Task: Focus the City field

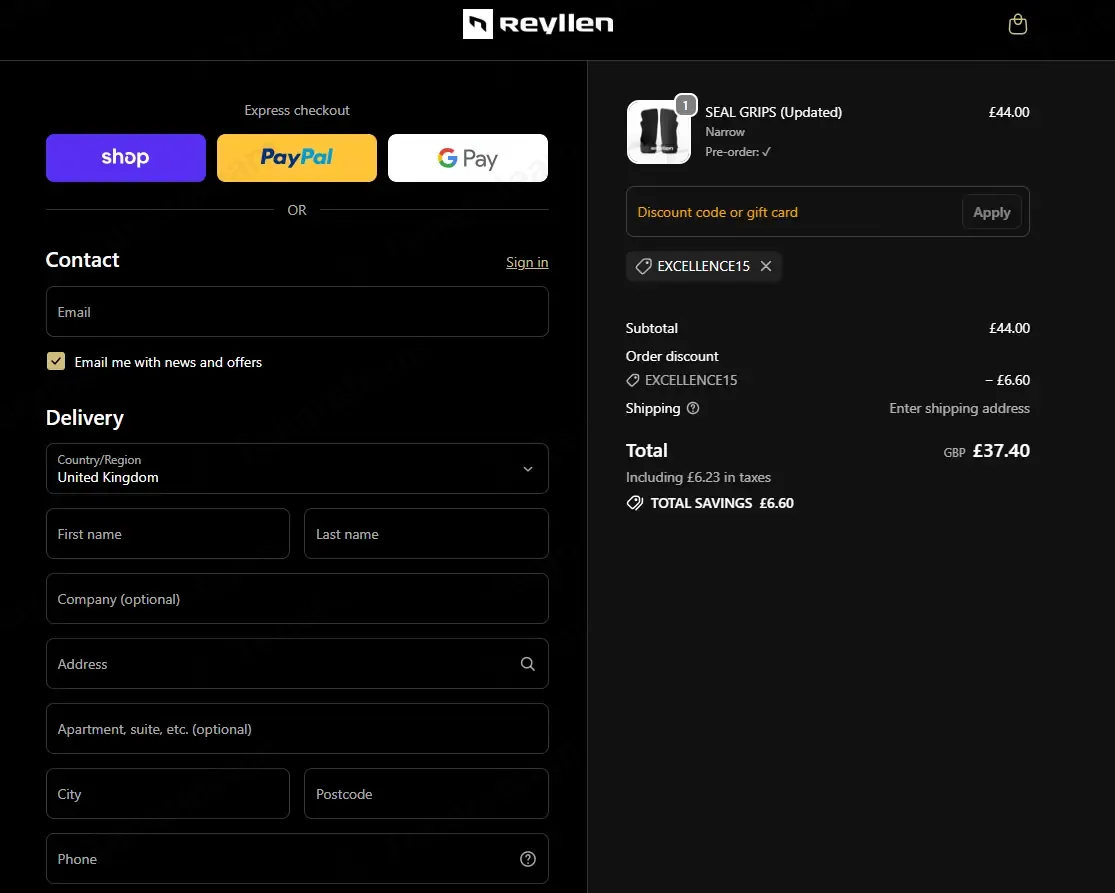Action: [168, 793]
